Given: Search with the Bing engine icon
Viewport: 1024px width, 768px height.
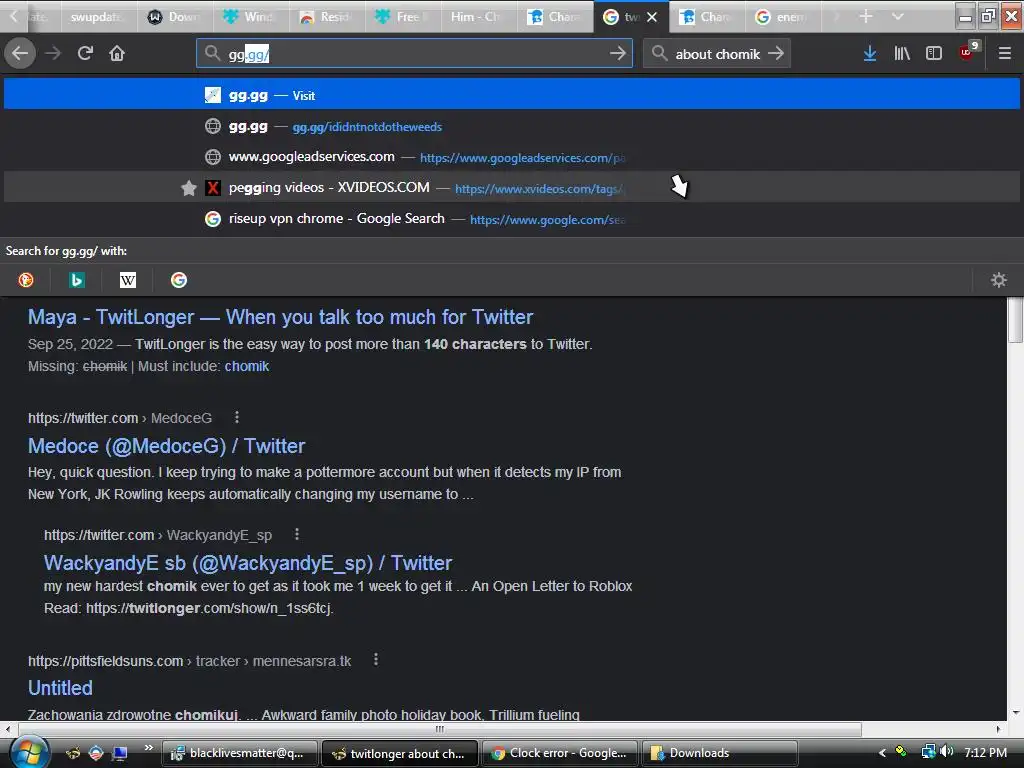Looking at the screenshot, I should (x=76, y=280).
